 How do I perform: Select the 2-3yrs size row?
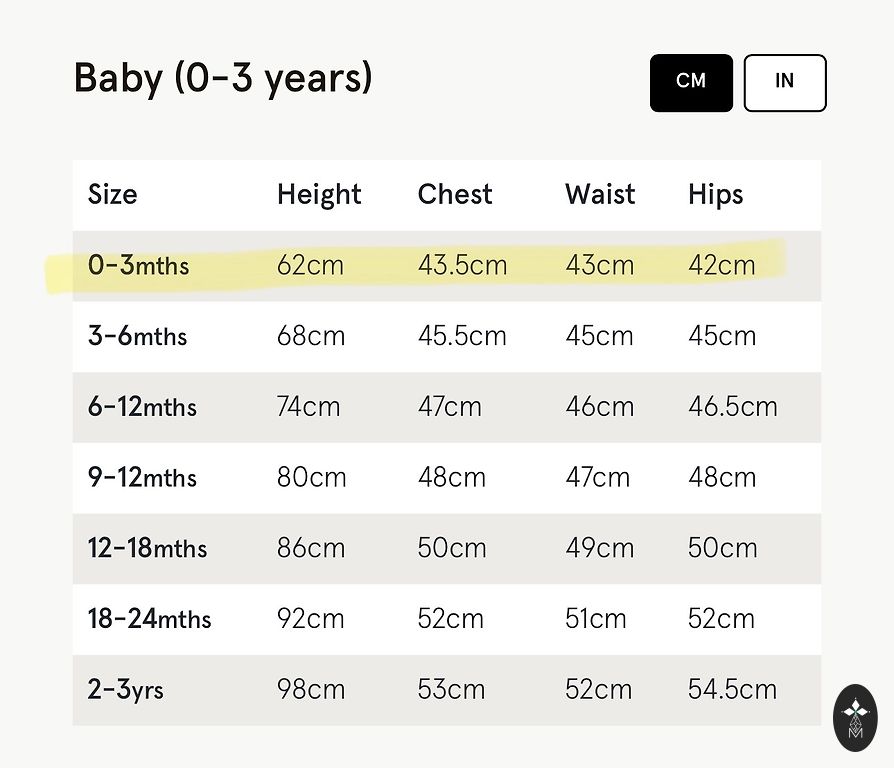[126, 690]
